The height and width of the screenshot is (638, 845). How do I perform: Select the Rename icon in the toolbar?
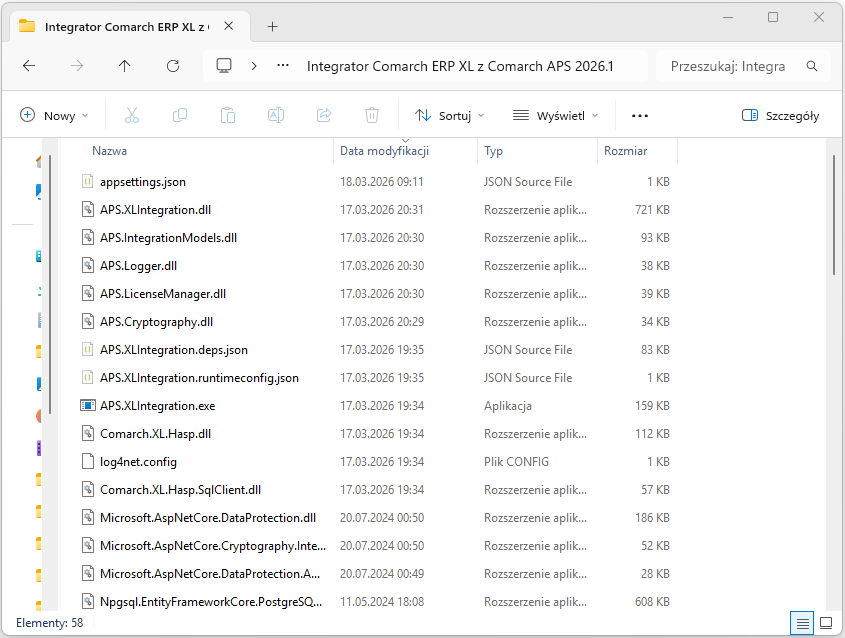click(x=276, y=115)
